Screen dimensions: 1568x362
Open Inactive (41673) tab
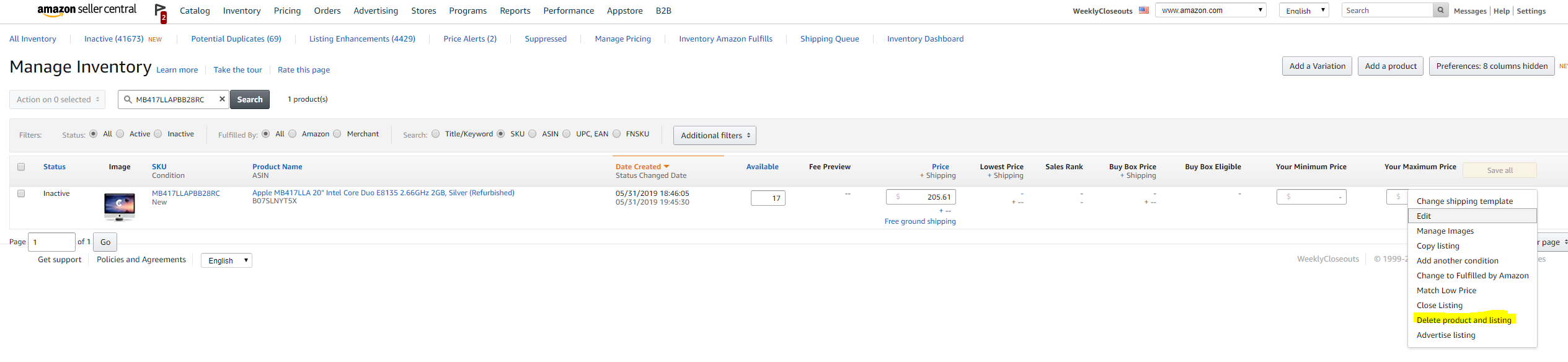[113, 38]
